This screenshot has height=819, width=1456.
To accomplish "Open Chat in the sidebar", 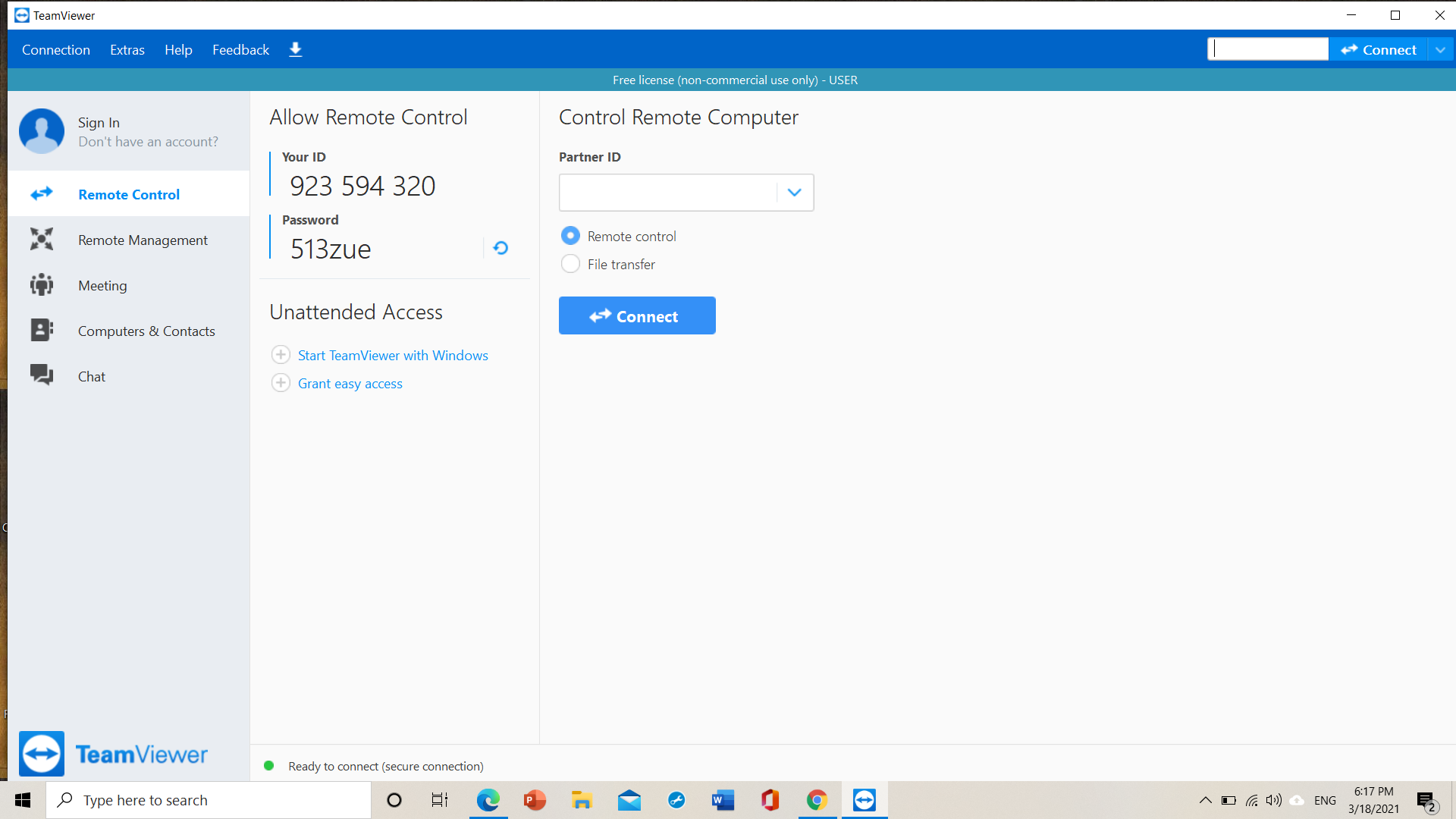I will pyautogui.click(x=129, y=376).
